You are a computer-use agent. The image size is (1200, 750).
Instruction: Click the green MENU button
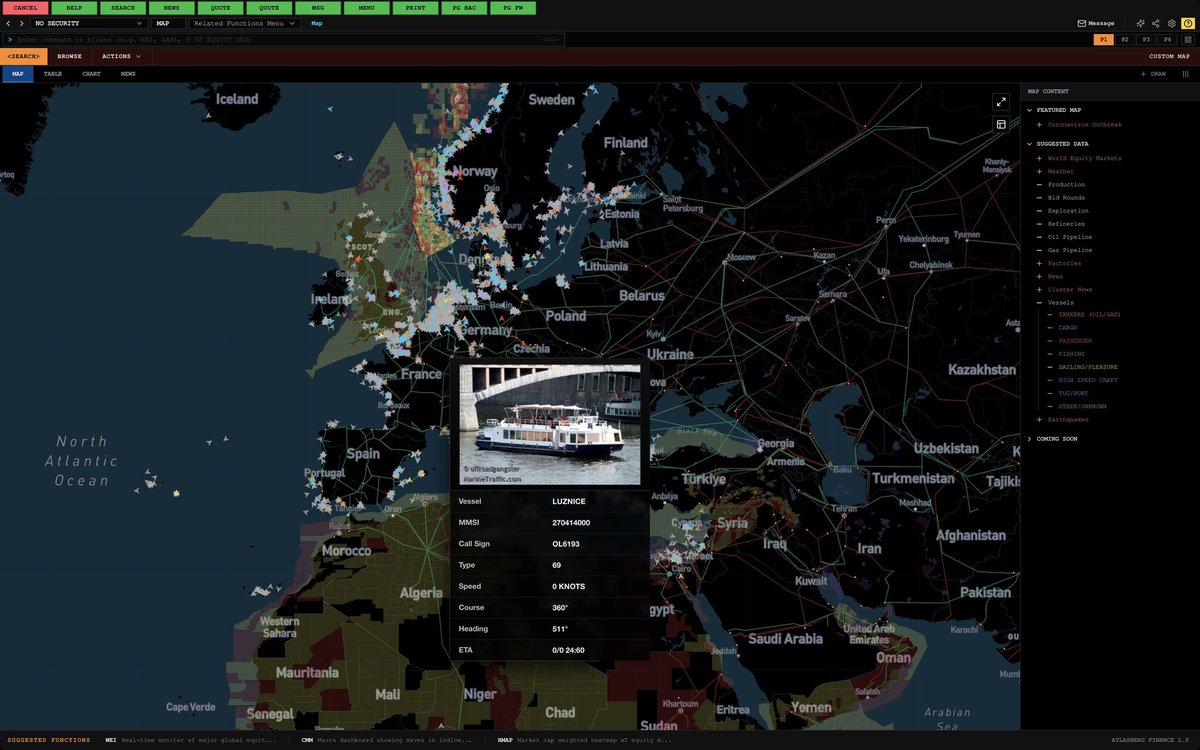pyautogui.click(x=366, y=8)
